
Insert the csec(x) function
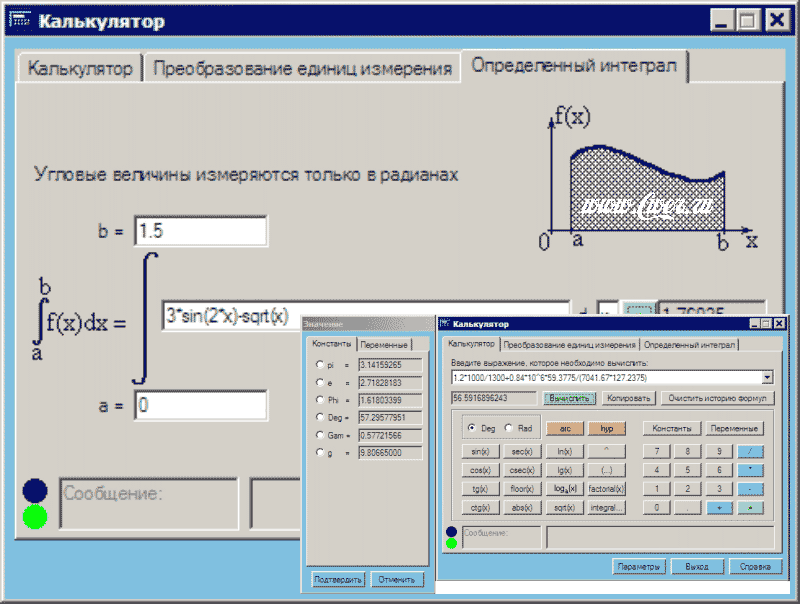(x=522, y=470)
